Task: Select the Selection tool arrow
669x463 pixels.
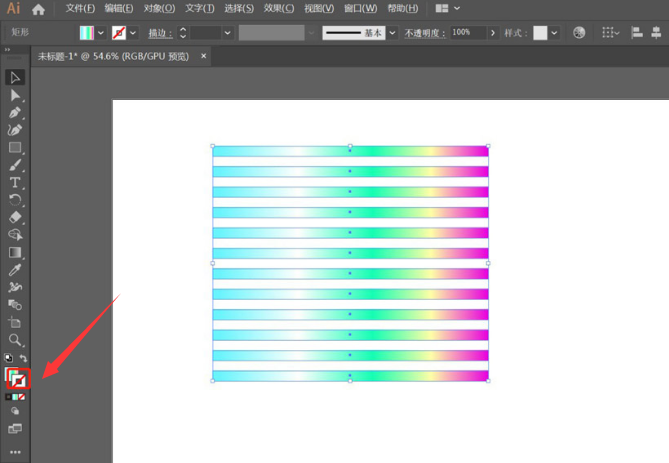Action: 15,77
